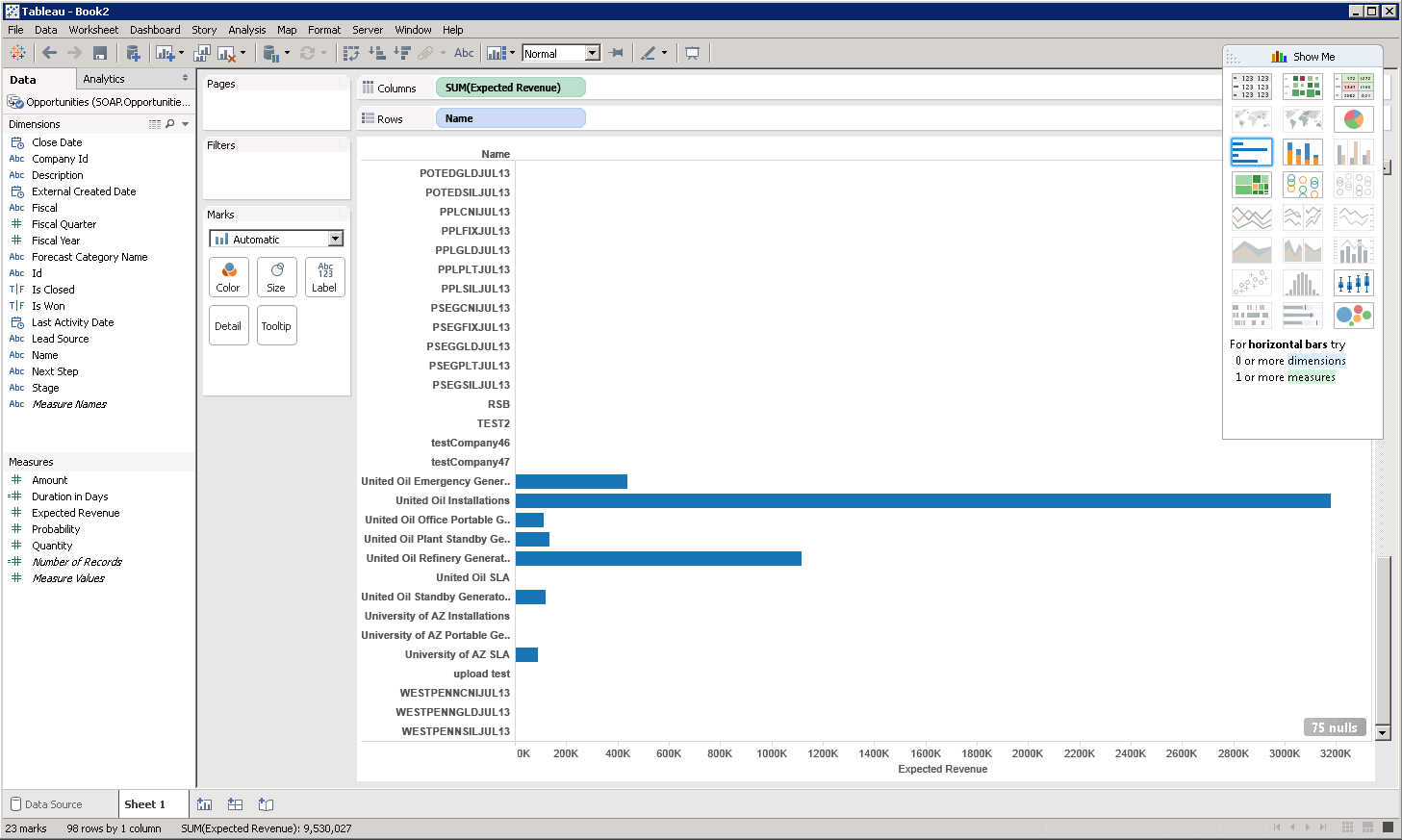Click the 75 nulls indicator
Image resolution: width=1402 pixels, height=840 pixels.
click(1335, 726)
